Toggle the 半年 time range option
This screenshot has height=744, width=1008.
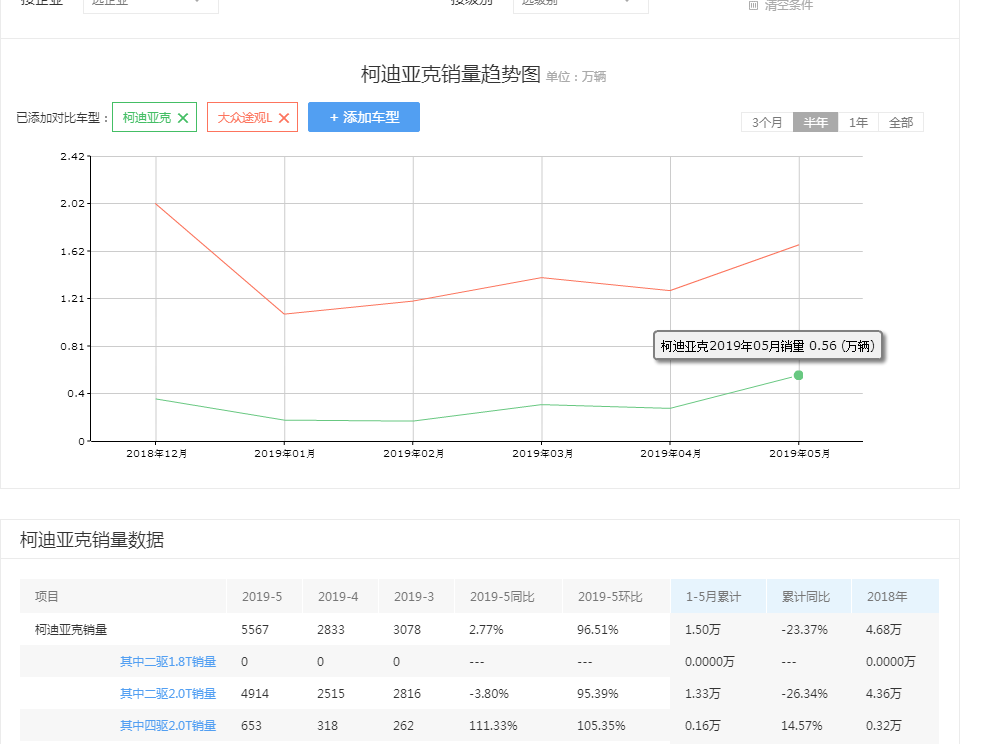pos(814,121)
